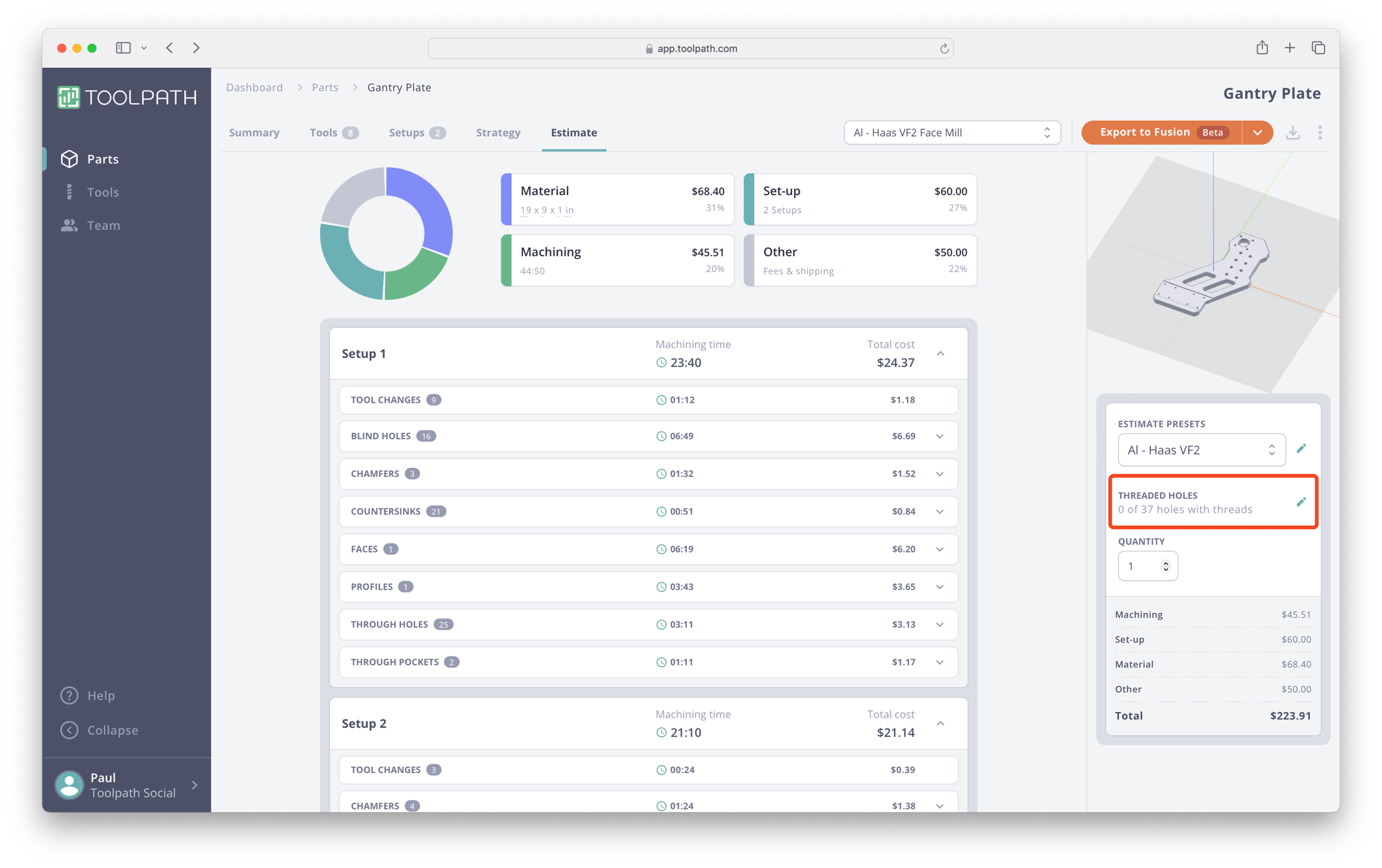1382x868 pixels.
Task: Click the download icon
Action: (1293, 133)
